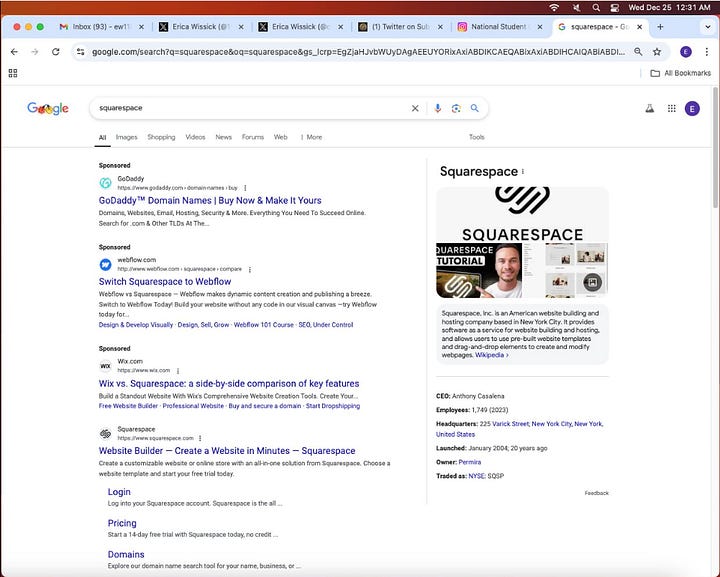Open GoDaddy Domain Names ad link

coord(210,201)
